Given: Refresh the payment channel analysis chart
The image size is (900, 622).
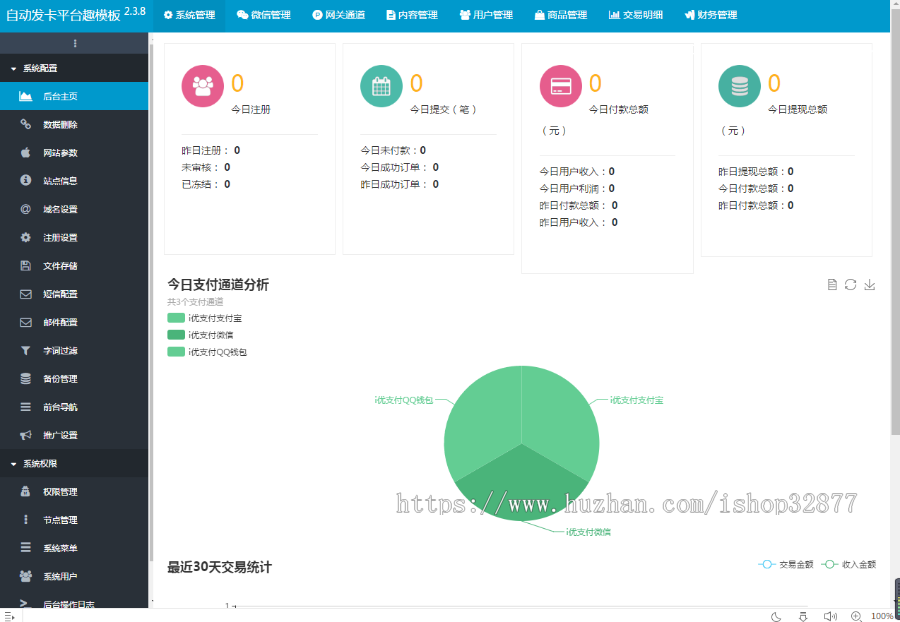Looking at the screenshot, I should point(851,285).
